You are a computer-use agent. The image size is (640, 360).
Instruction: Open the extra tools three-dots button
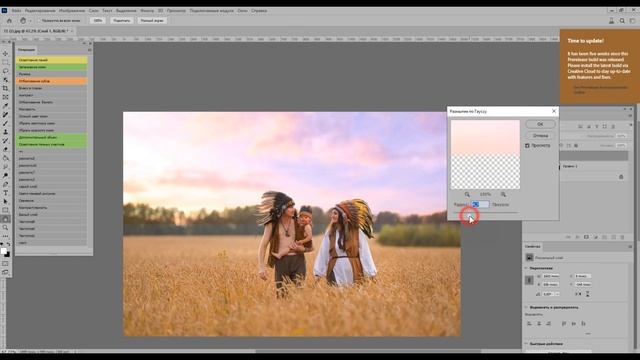click(x=5, y=236)
